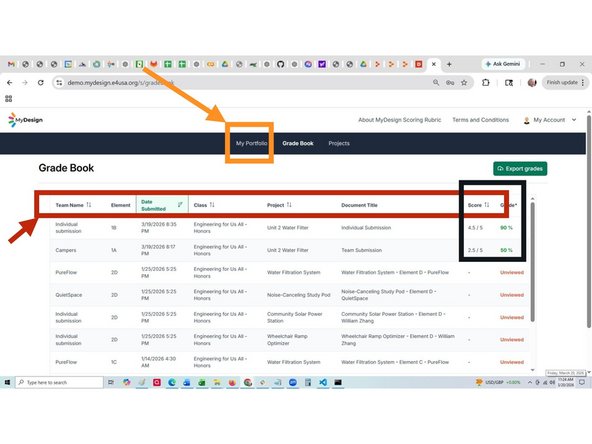Click the page vertical scrollbar
The image size is (592, 444).
(589, 221)
